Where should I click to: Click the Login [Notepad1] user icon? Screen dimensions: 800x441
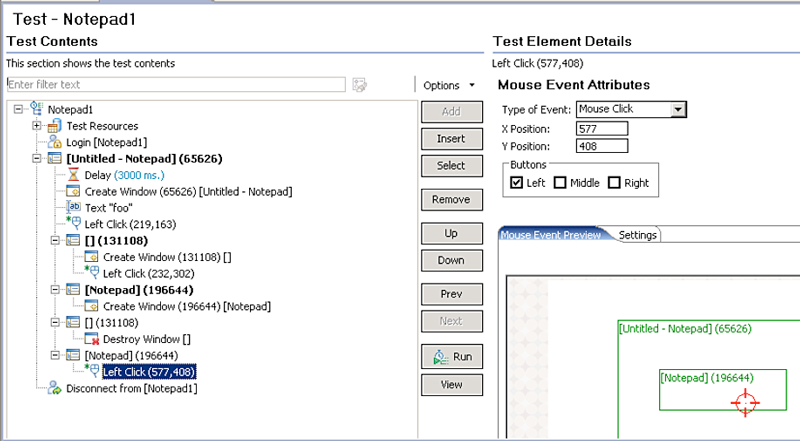pos(54,143)
